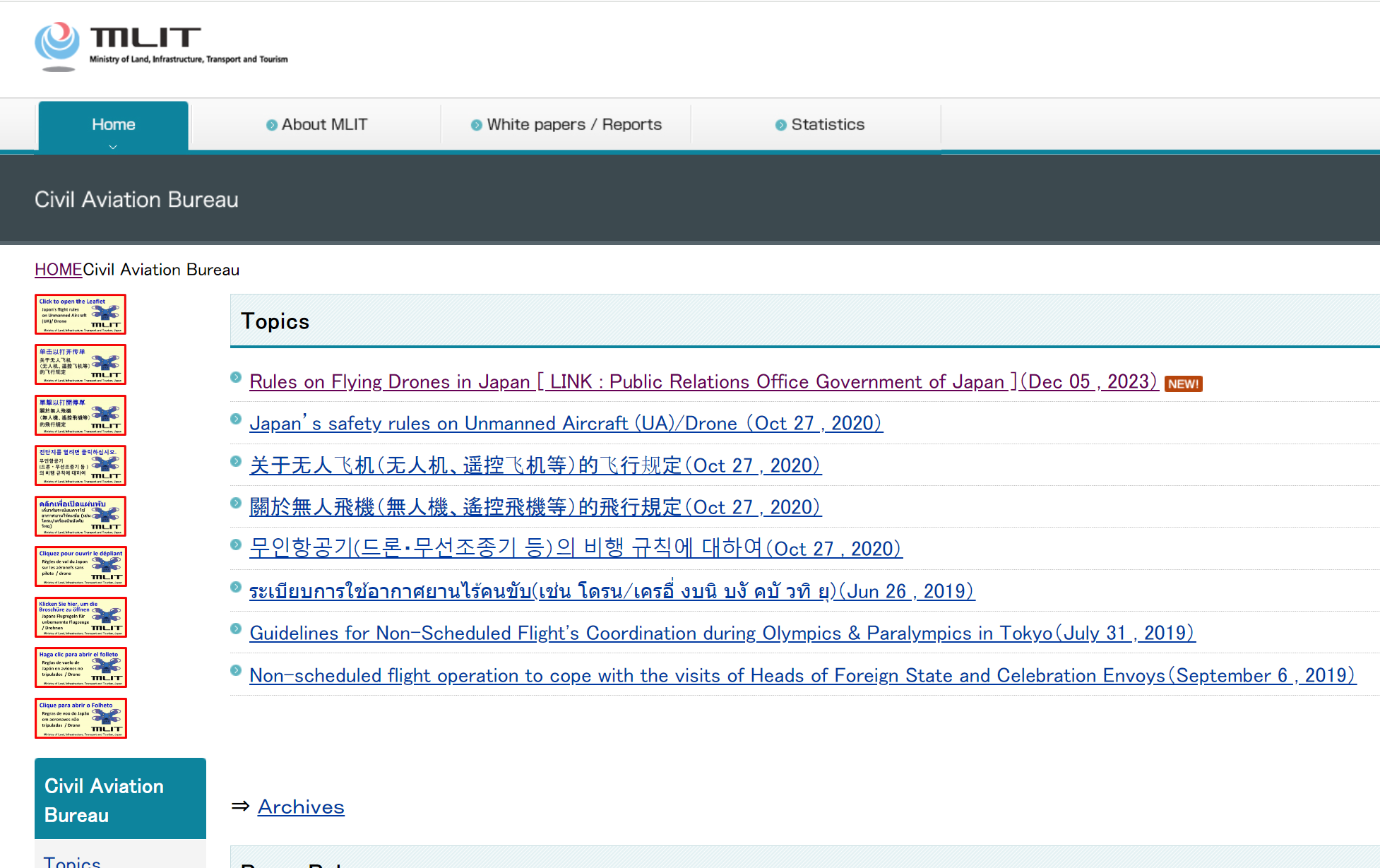Open the Portuguese Folheto leaflet banner
Image resolution: width=1380 pixels, height=868 pixels.
81,718
